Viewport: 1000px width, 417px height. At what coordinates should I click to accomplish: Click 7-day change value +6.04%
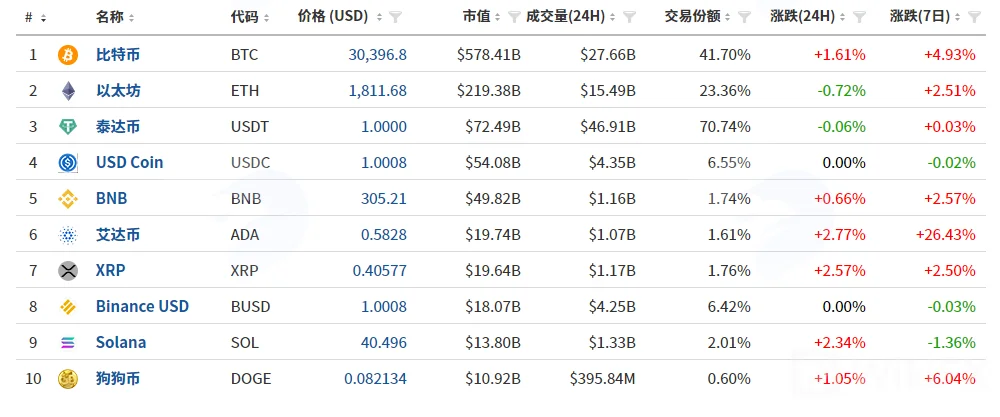(x=950, y=379)
